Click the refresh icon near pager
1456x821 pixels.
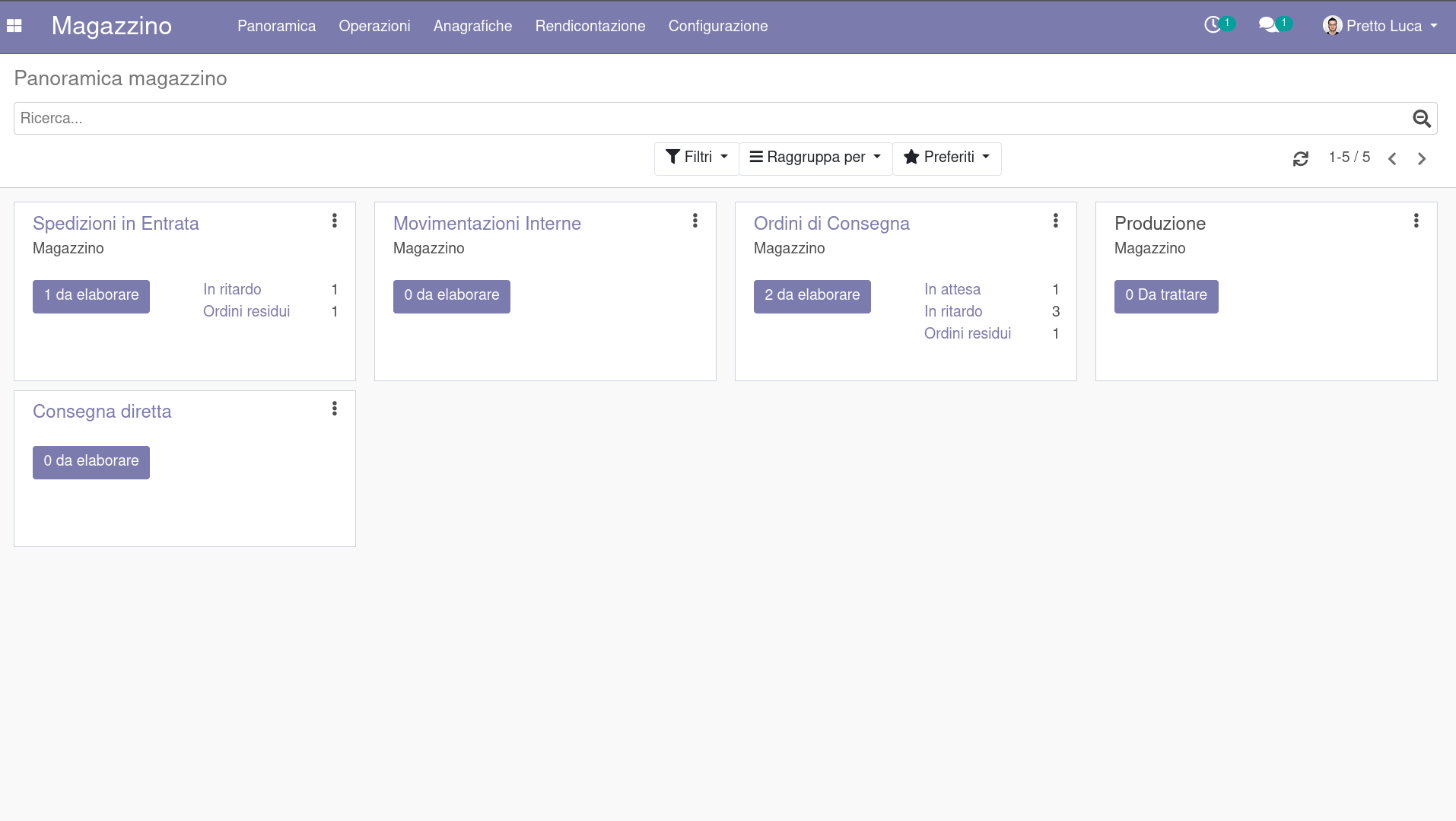tap(1300, 158)
